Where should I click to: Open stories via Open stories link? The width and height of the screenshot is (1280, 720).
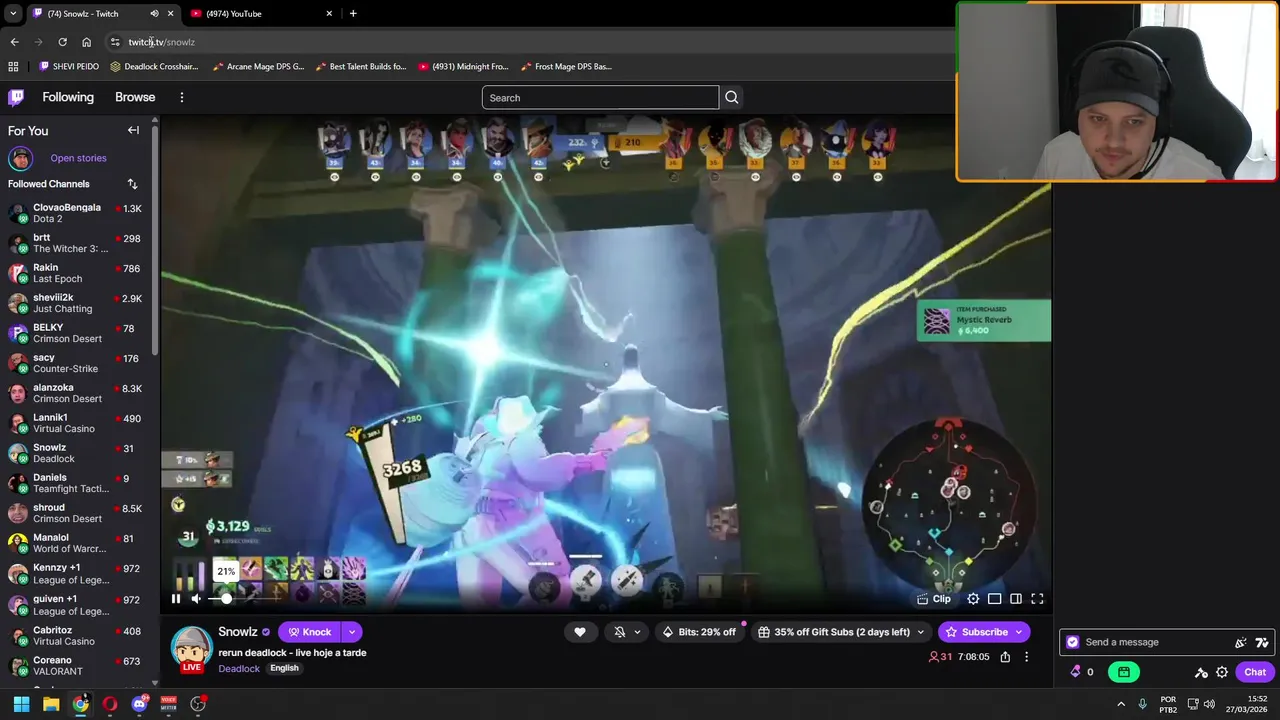78,158
